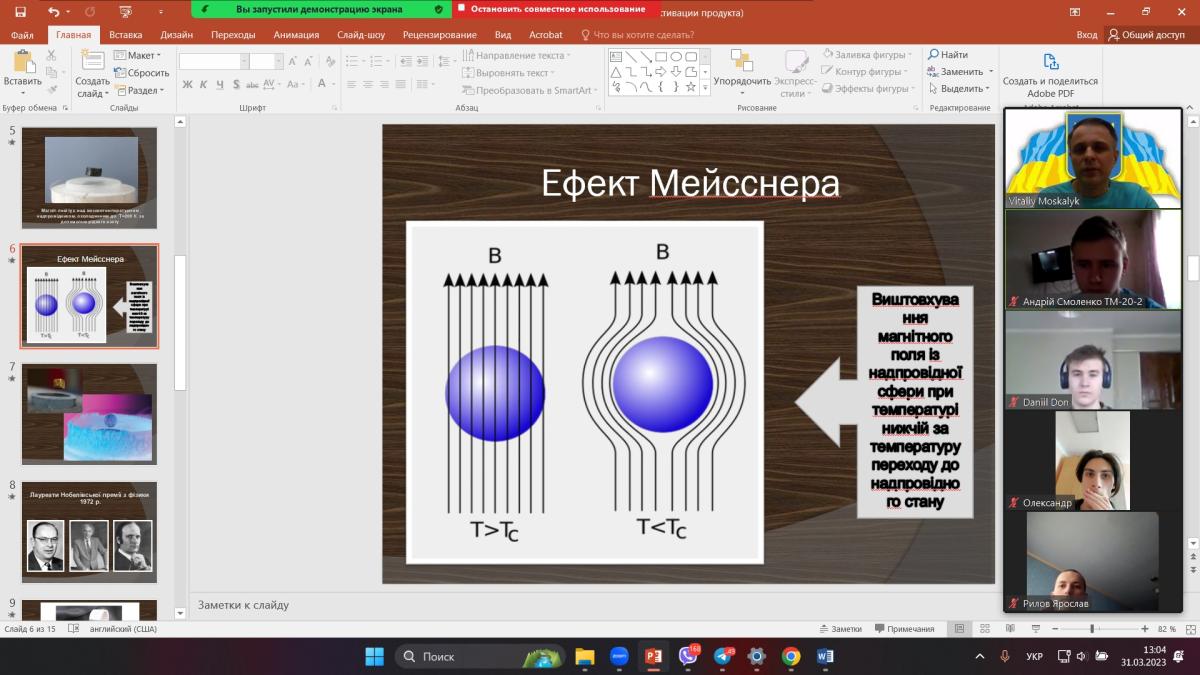This screenshot has height=675, width=1200.
Task: Switch to the Дизайн tab
Action: pyautogui.click(x=176, y=34)
